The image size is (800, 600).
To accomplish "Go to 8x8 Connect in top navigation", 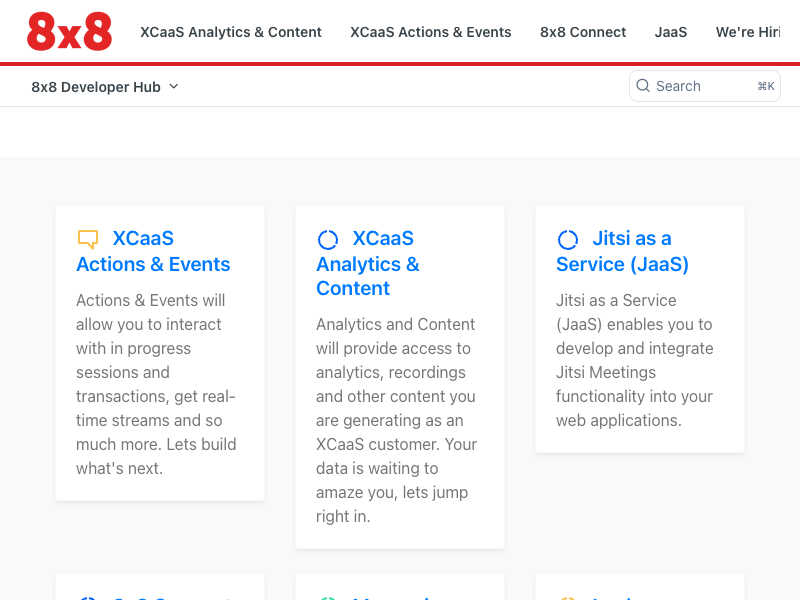I will (583, 32).
